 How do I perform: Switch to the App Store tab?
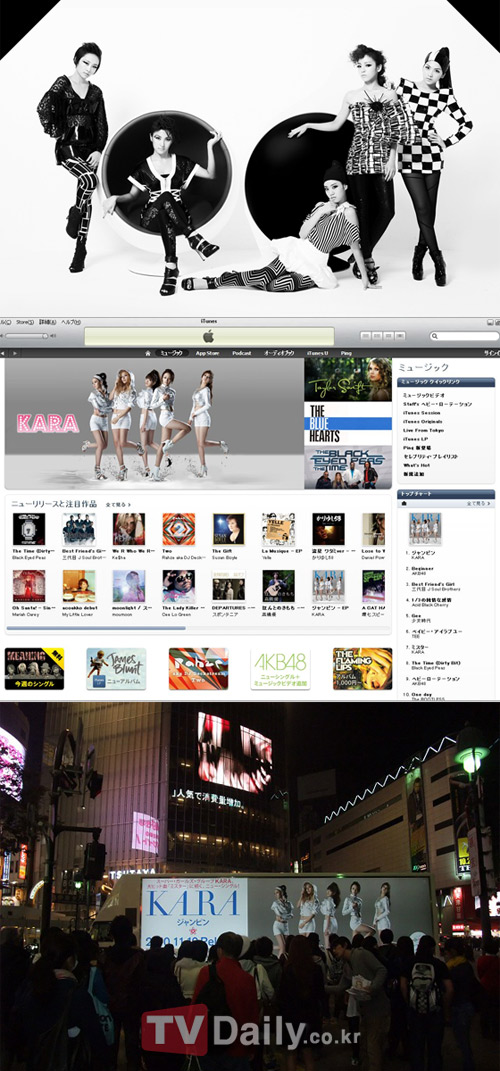(x=206, y=353)
